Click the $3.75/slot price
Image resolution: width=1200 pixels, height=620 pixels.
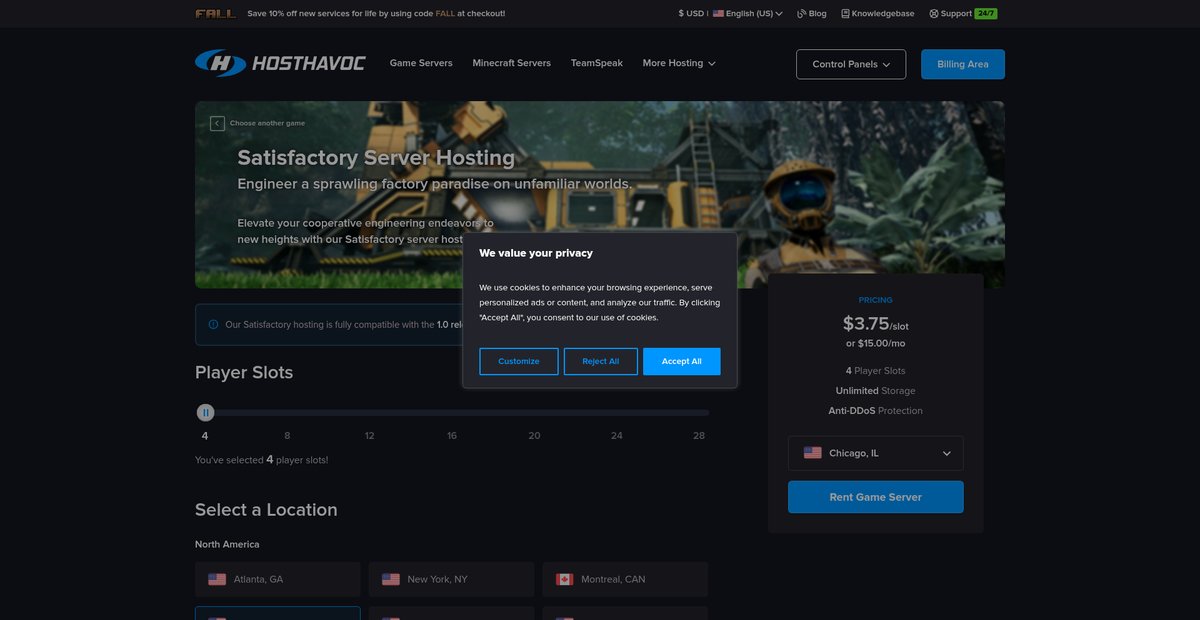(876, 324)
